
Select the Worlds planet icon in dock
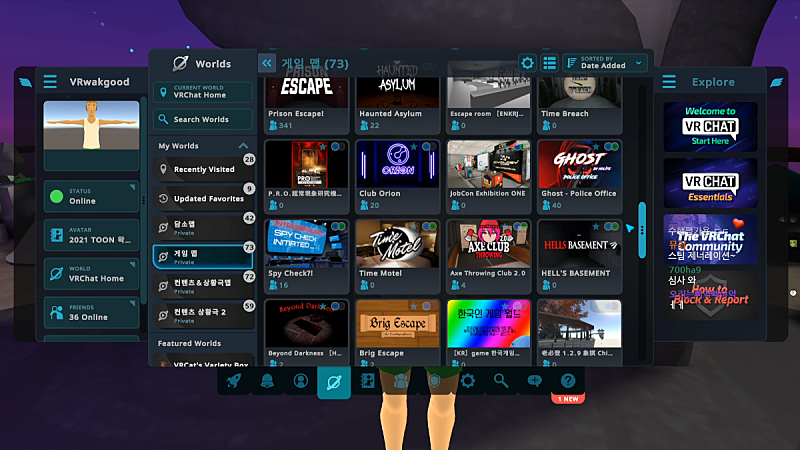(334, 382)
